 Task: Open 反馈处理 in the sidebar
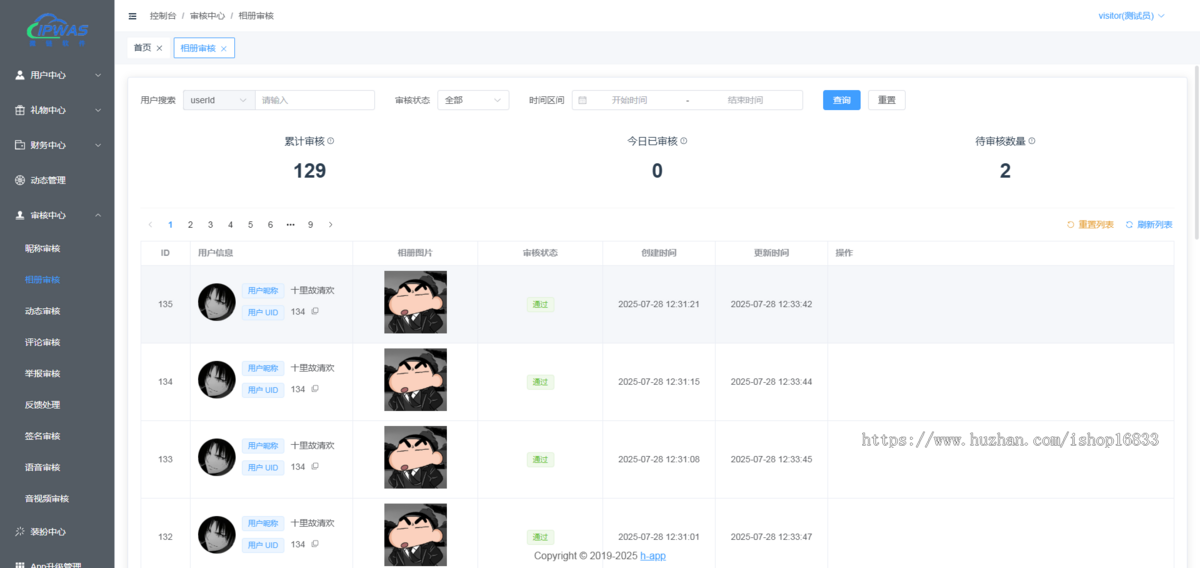(43, 404)
